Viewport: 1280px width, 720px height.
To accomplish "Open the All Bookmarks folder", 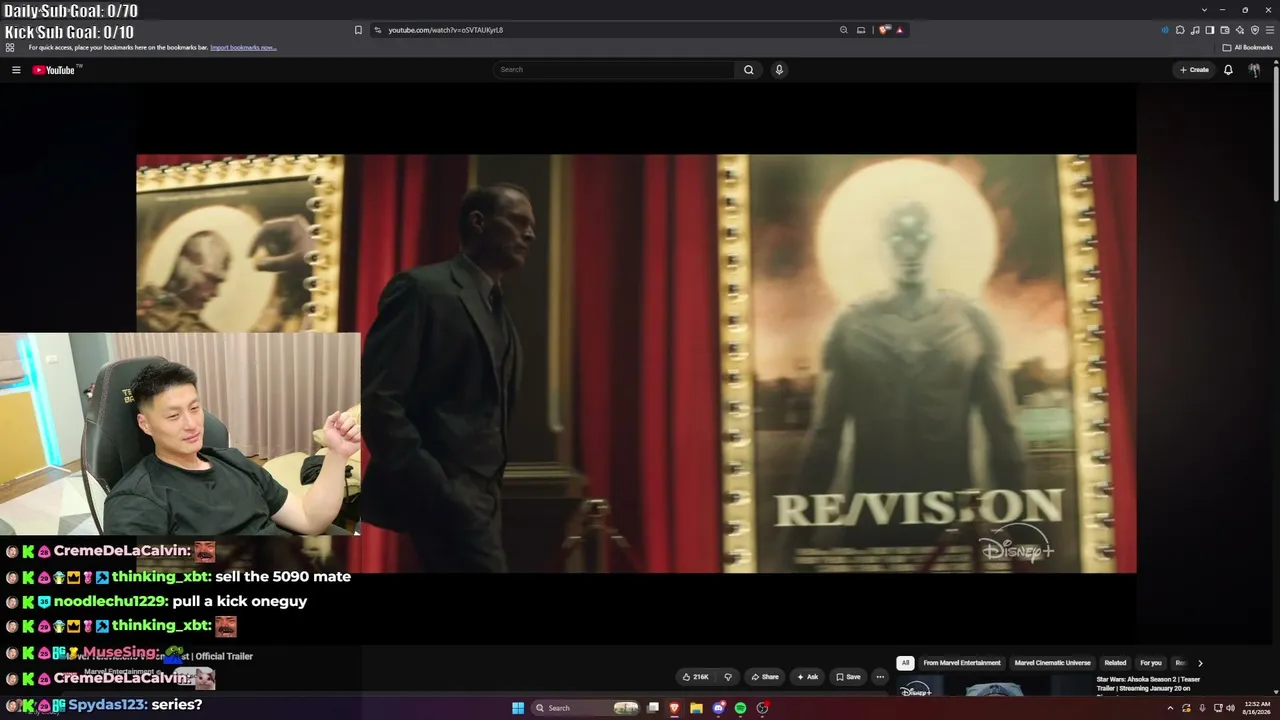I will [x=1247, y=47].
